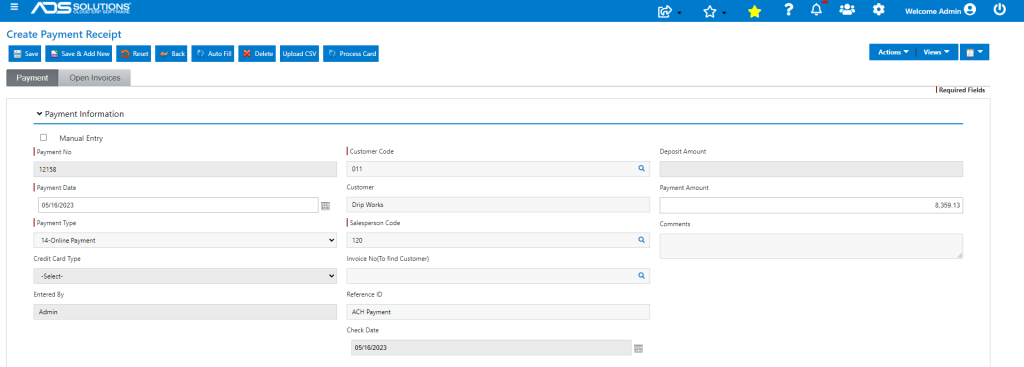Switch to the Payment tab
The image size is (1024, 367).
[x=33, y=78]
